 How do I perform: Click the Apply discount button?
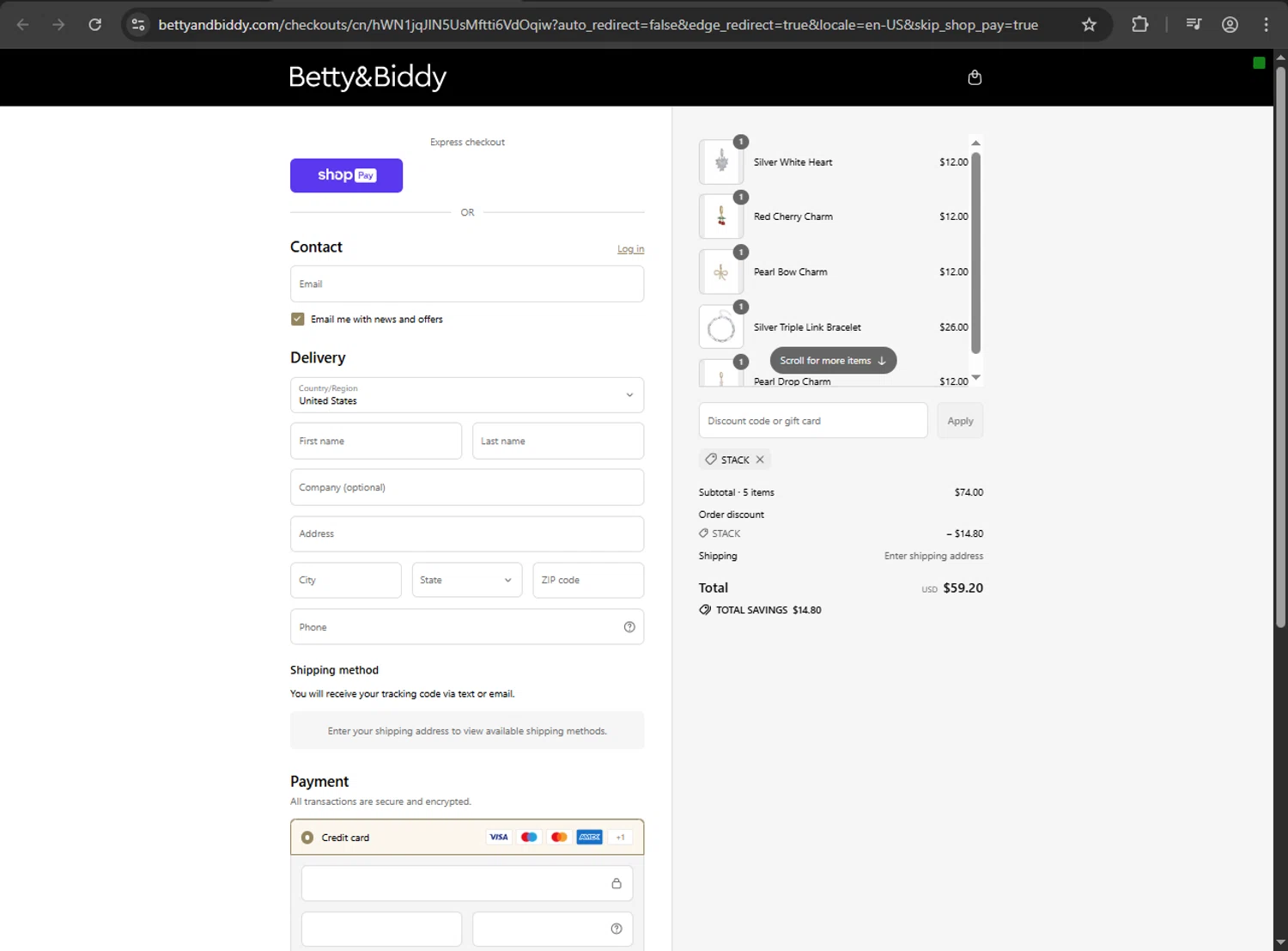tap(960, 421)
